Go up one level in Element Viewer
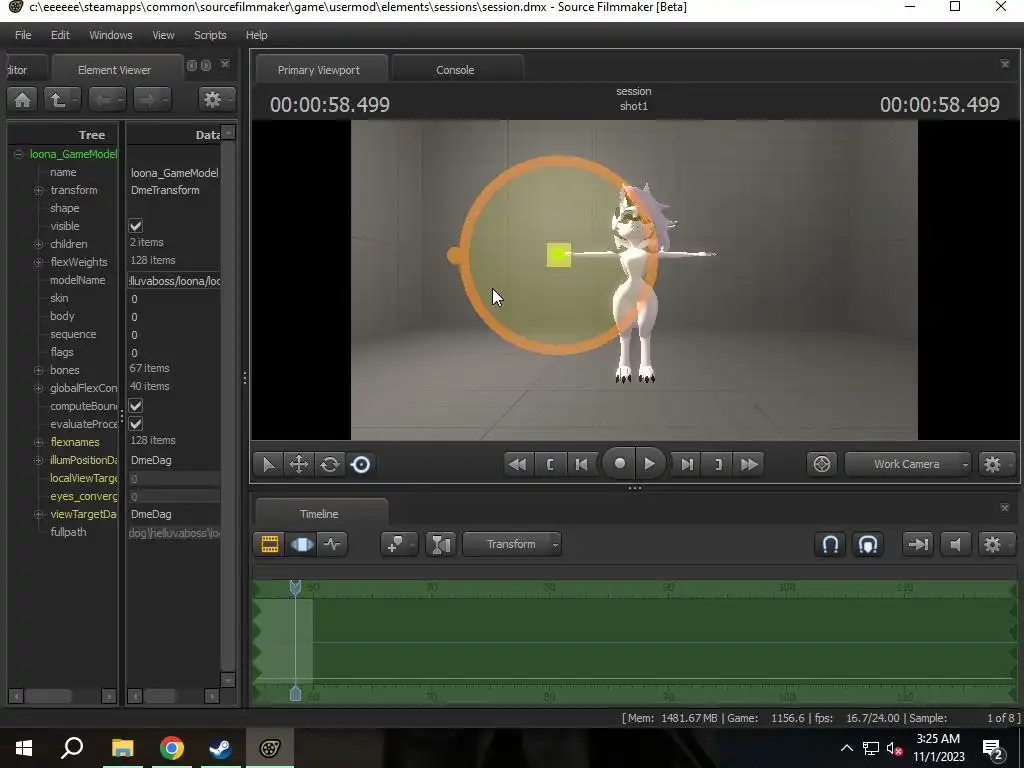The image size is (1024, 768). pyautogui.click(x=62, y=99)
